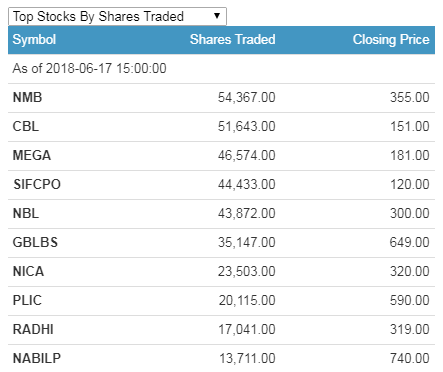
Task: Click the As of 2018-06-17 timestamp row
Action: click(x=221, y=69)
